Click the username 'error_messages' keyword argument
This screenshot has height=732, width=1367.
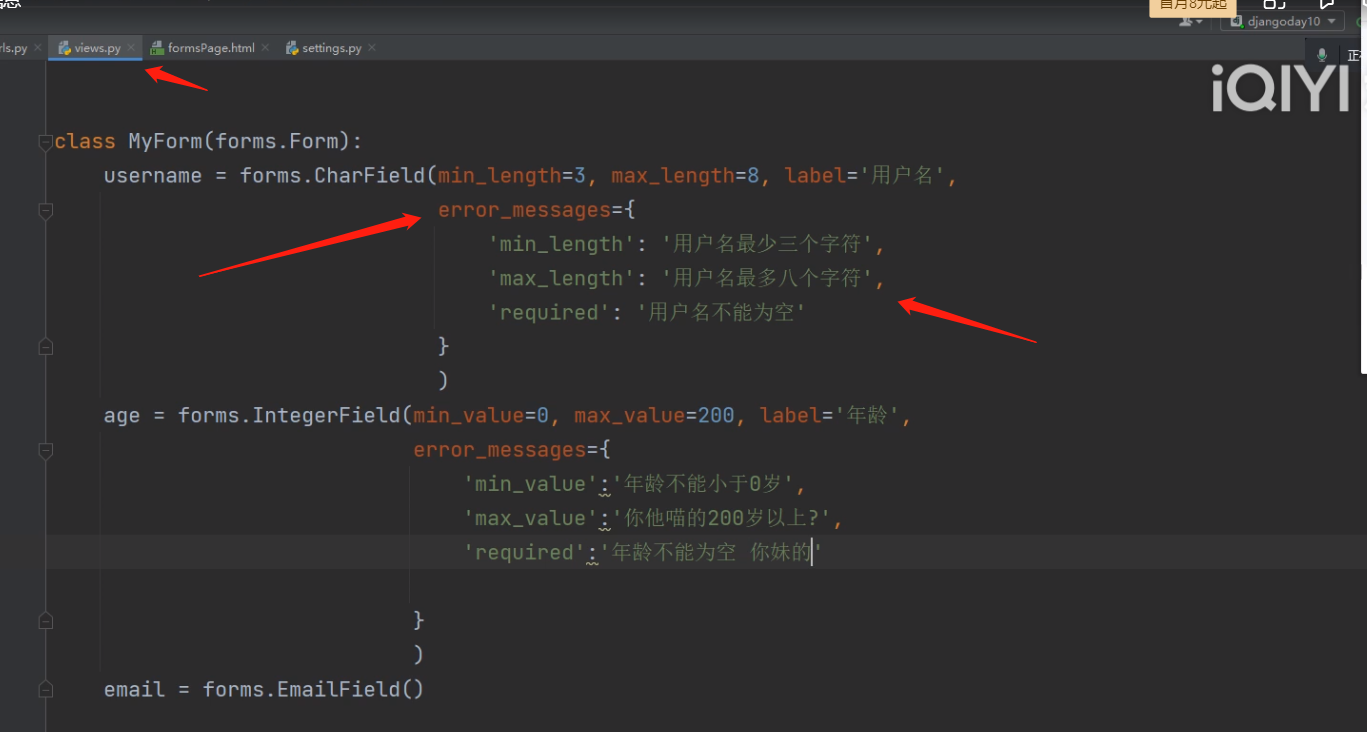click(524, 210)
